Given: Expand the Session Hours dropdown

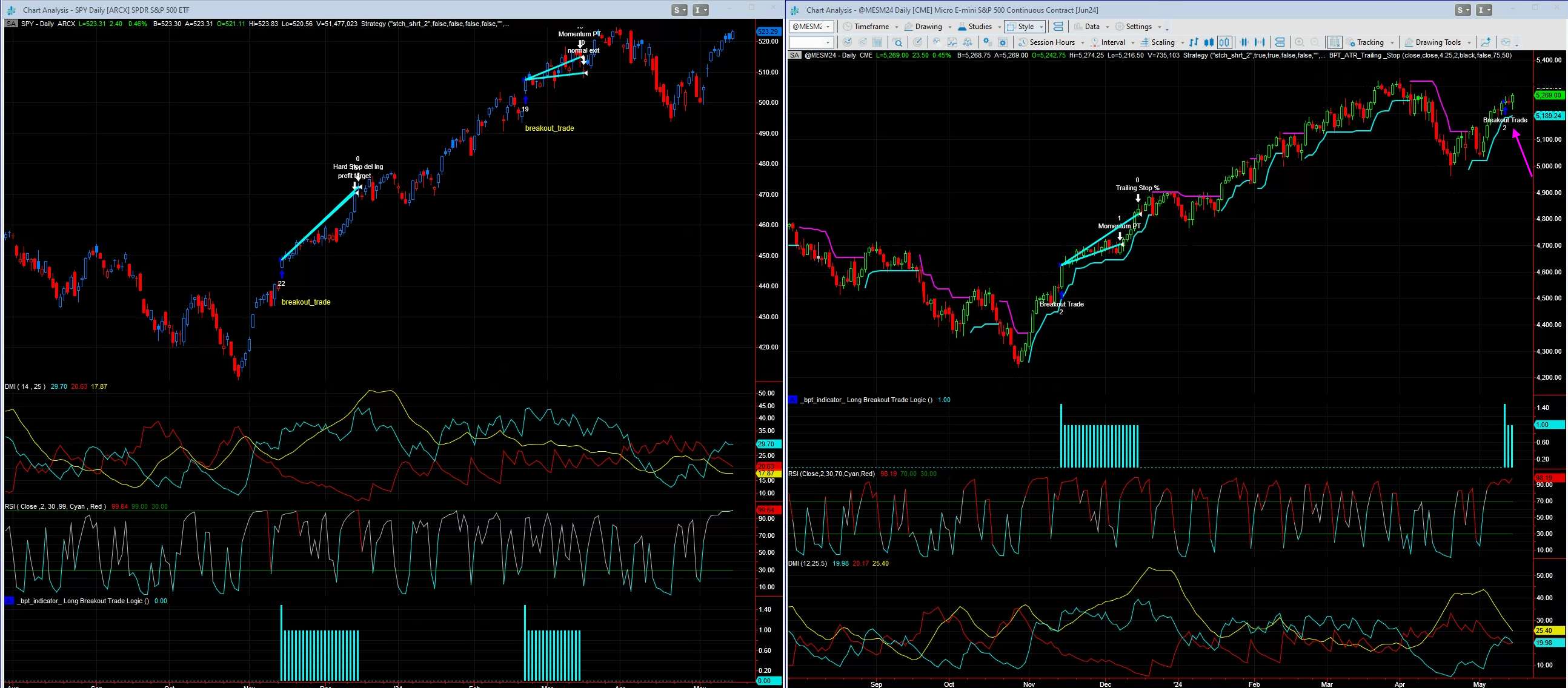Looking at the screenshot, I should click(1083, 42).
